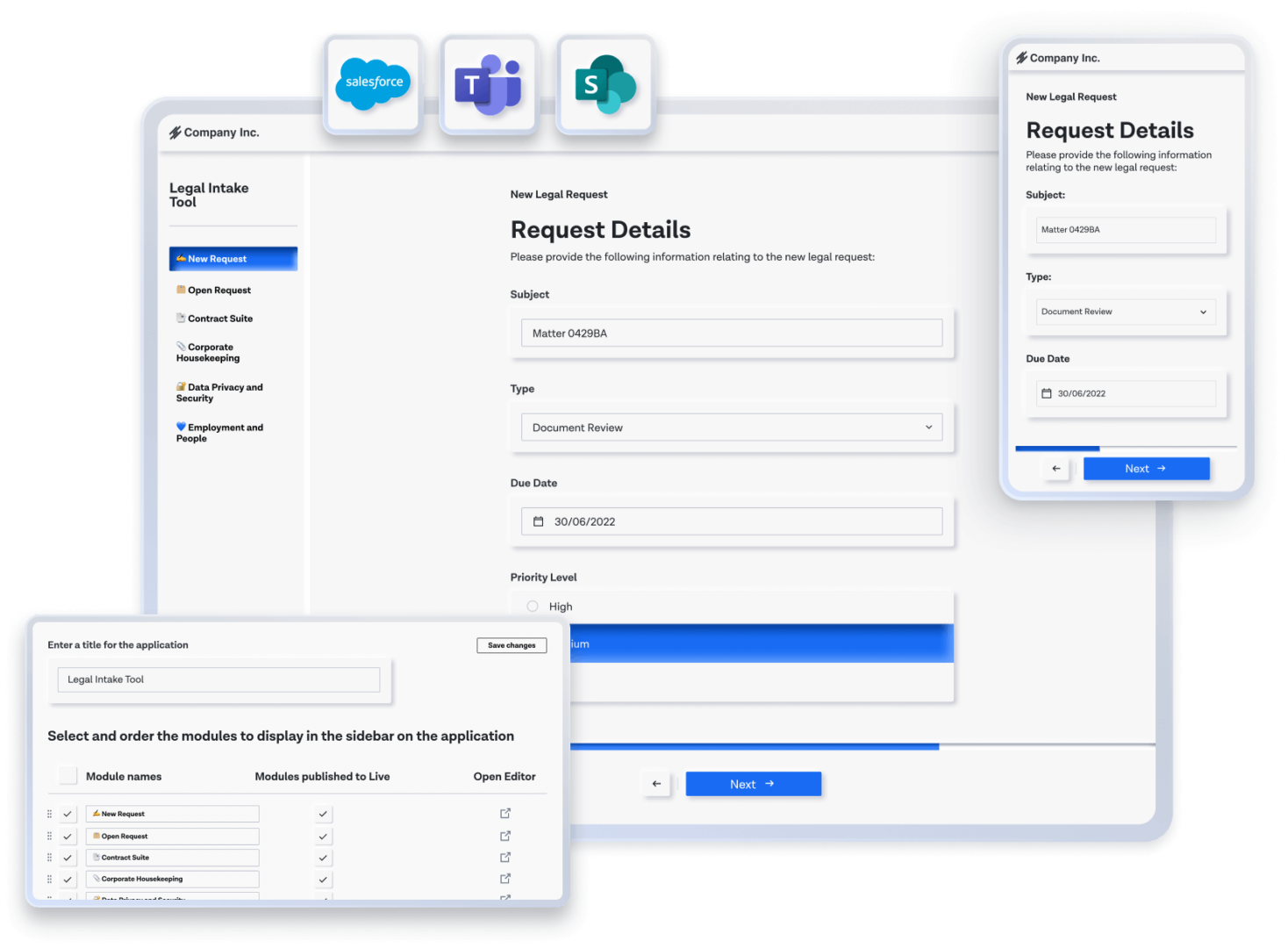This screenshot has height=948, width=1288.
Task: Expand the Type dropdown in main form
Action: [732, 427]
